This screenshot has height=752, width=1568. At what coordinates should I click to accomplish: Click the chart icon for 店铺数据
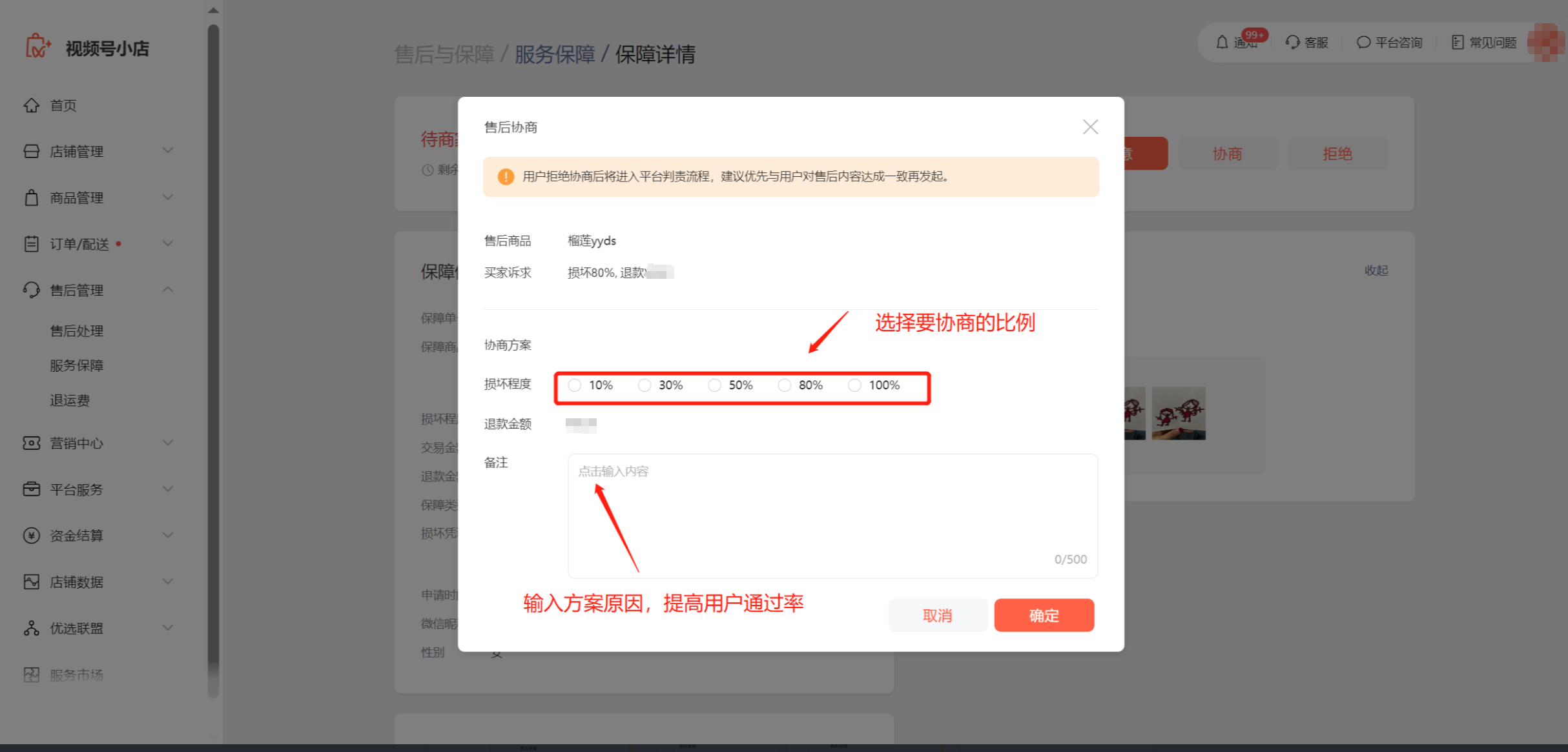(31, 582)
